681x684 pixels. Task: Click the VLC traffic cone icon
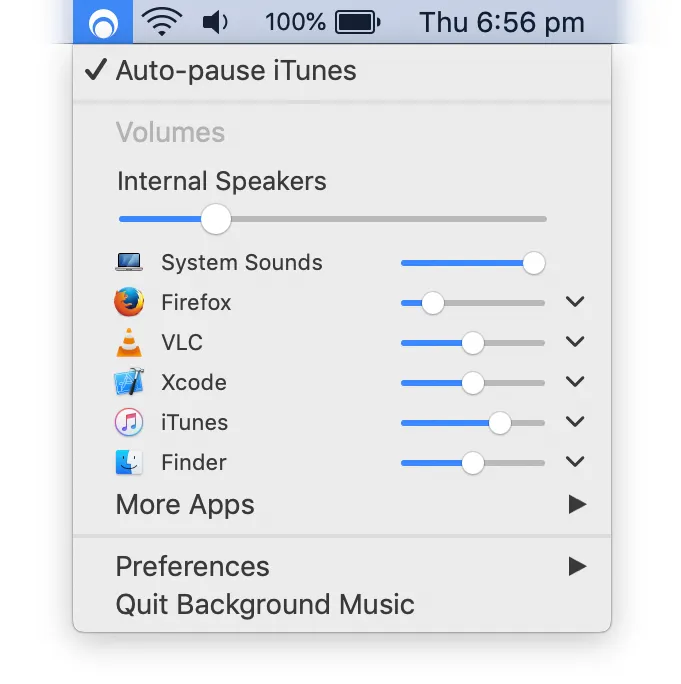click(129, 342)
